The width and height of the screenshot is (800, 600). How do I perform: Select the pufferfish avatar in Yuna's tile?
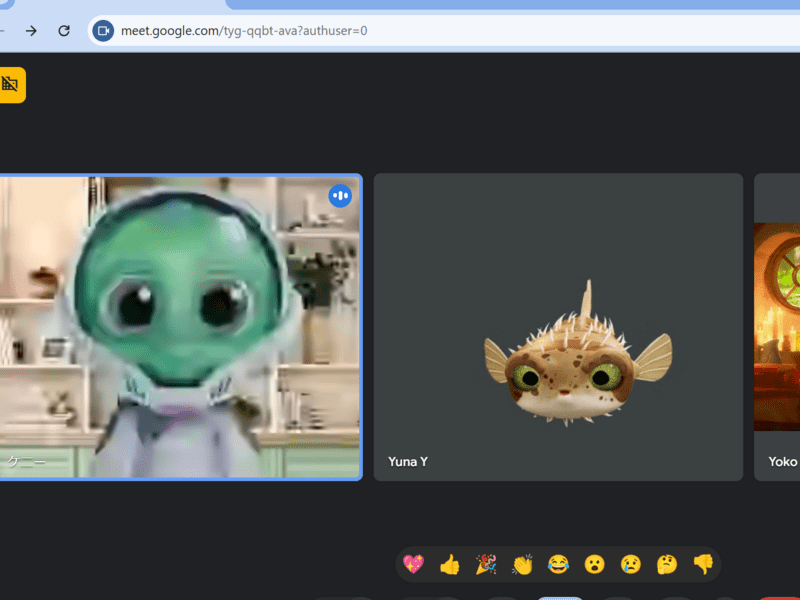point(578,361)
